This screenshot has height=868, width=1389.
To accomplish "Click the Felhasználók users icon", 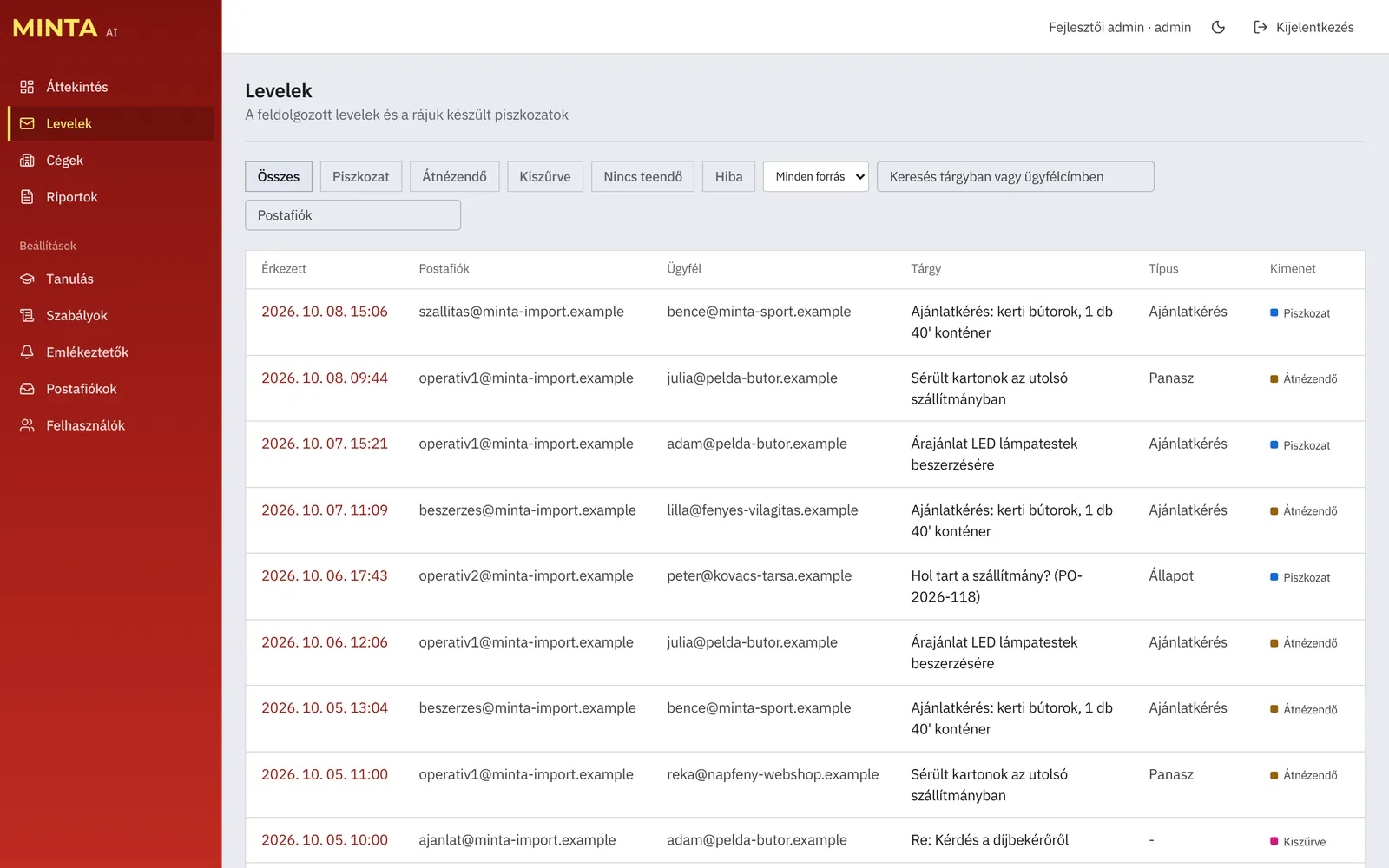I will pos(27,425).
